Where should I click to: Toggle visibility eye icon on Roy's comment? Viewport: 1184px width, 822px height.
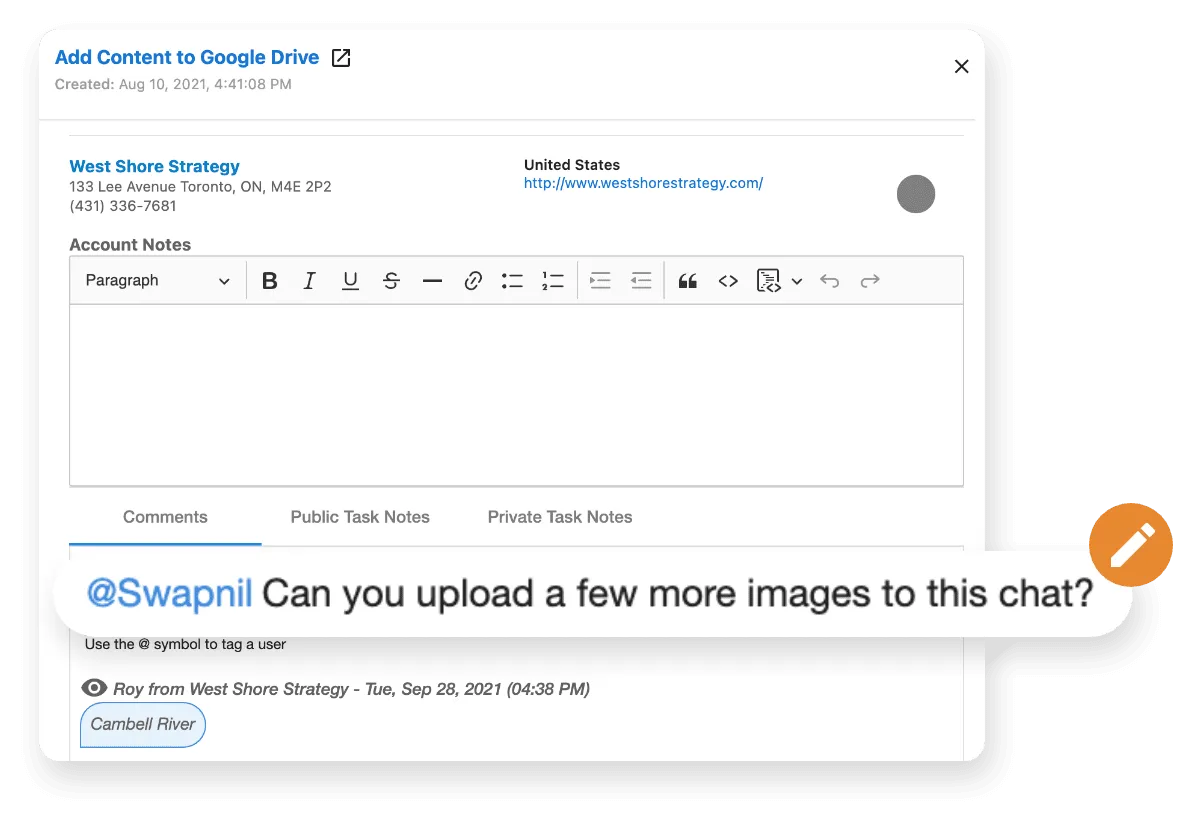(94, 688)
